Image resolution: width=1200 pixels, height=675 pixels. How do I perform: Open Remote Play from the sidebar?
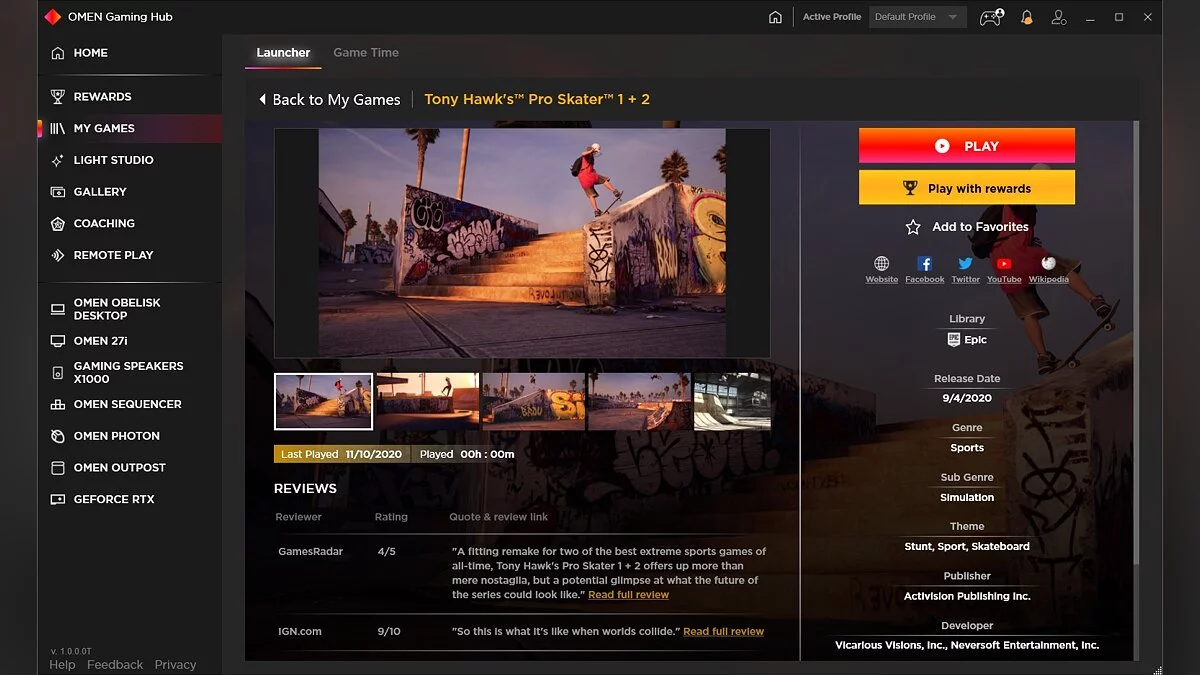click(113, 255)
